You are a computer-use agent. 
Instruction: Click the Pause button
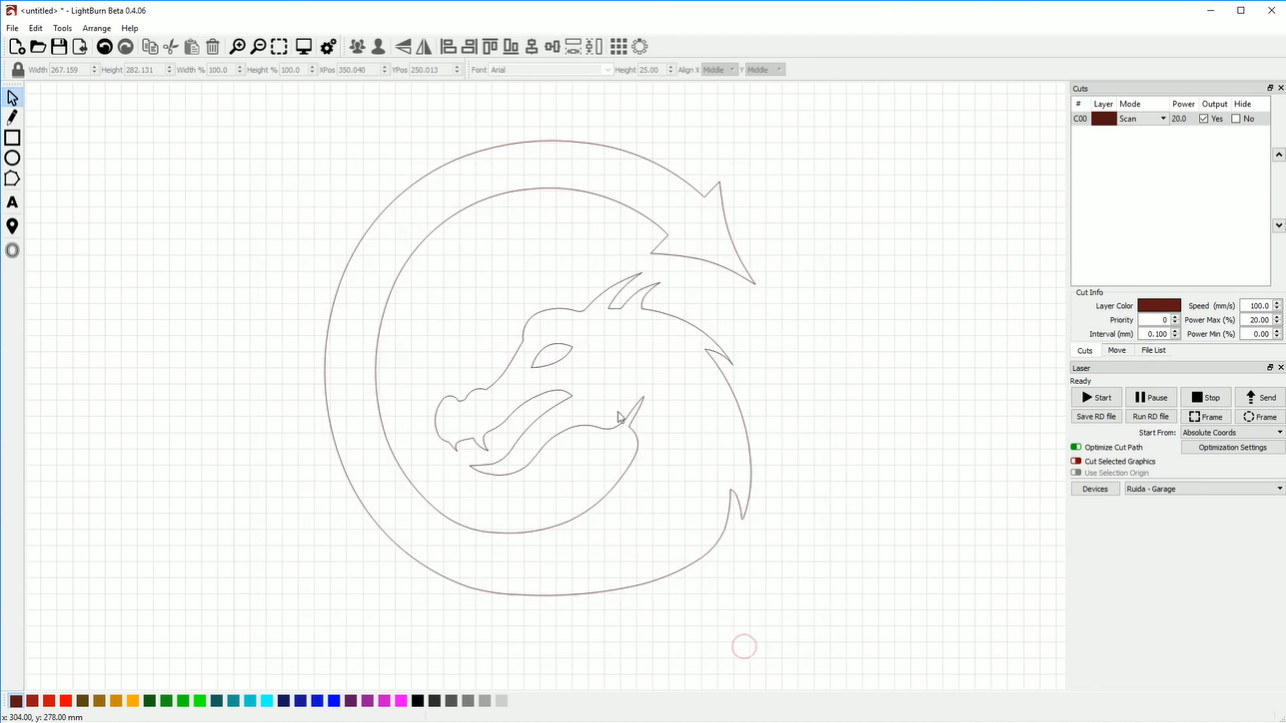pos(1151,397)
